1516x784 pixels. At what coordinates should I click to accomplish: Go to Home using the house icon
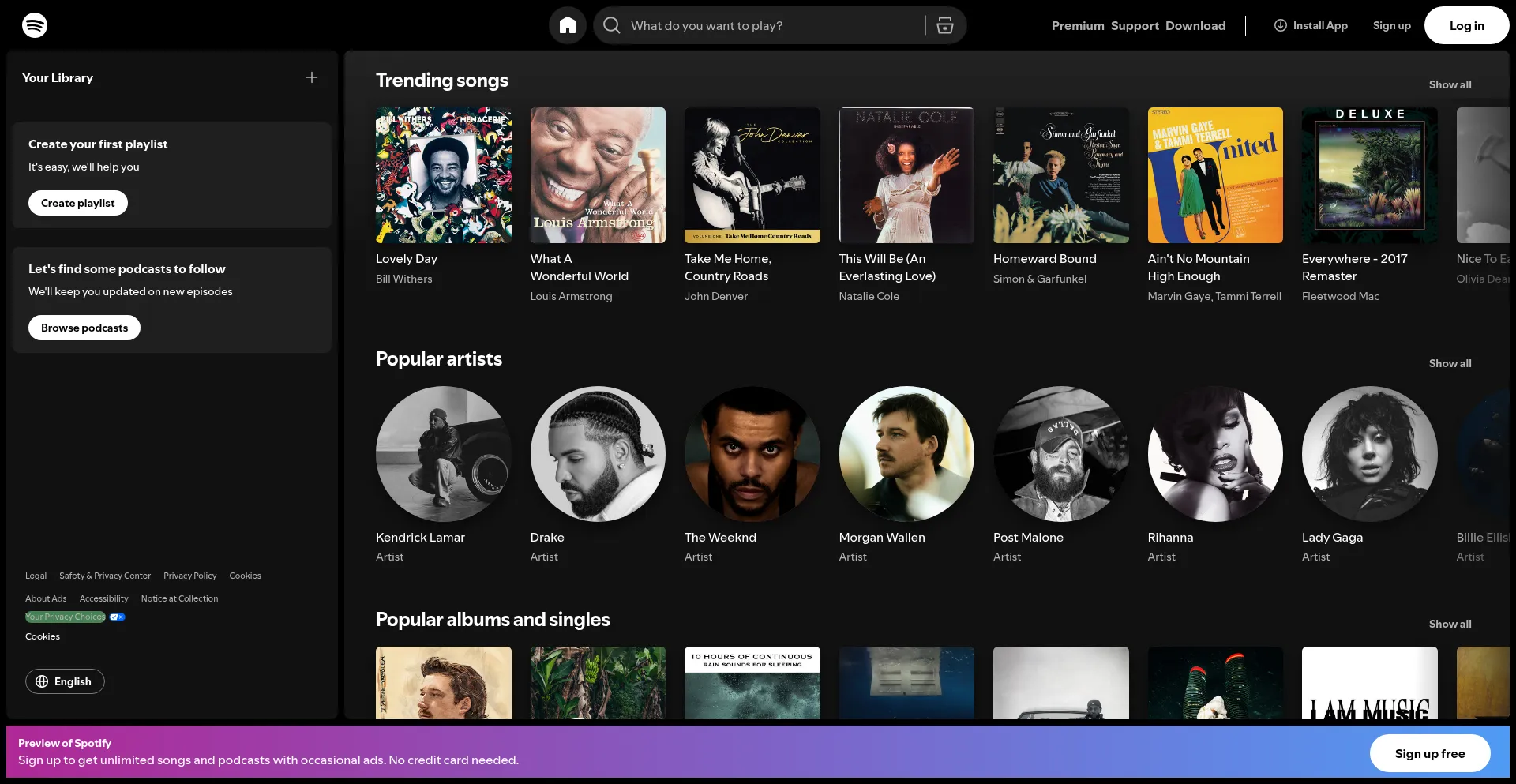[567, 25]
